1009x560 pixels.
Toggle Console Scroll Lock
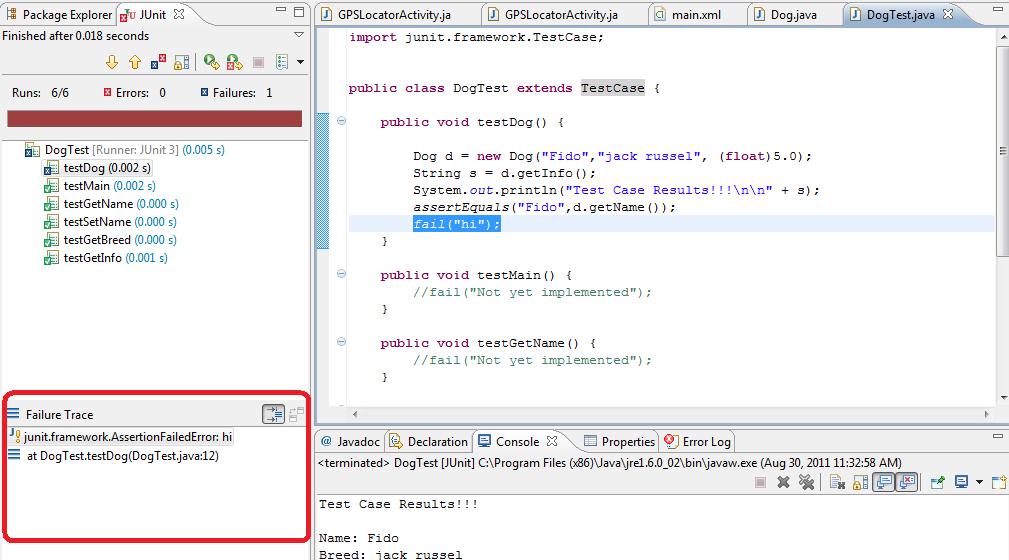(860, 482)
